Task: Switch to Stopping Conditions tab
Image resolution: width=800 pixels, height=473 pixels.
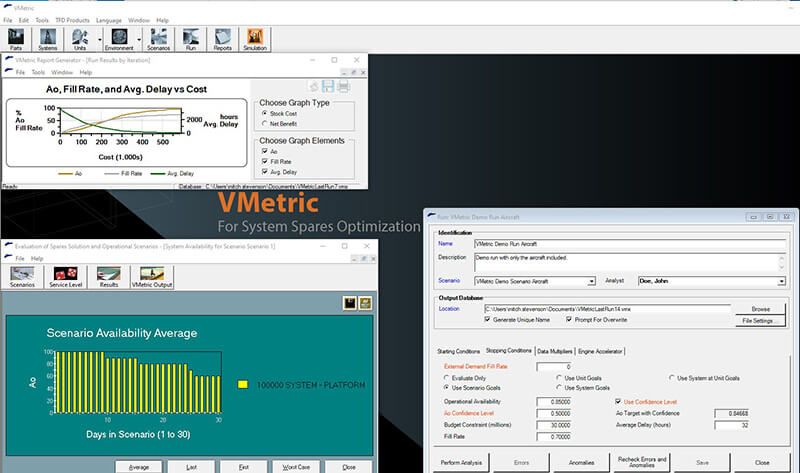Action: click(509, 351)
